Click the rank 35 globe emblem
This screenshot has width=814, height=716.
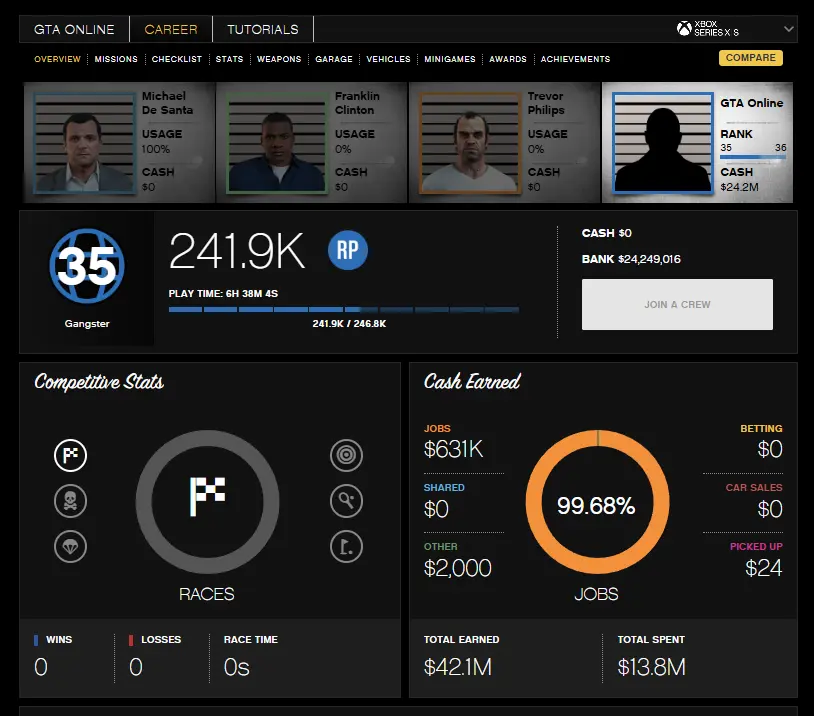pos(86,269)
